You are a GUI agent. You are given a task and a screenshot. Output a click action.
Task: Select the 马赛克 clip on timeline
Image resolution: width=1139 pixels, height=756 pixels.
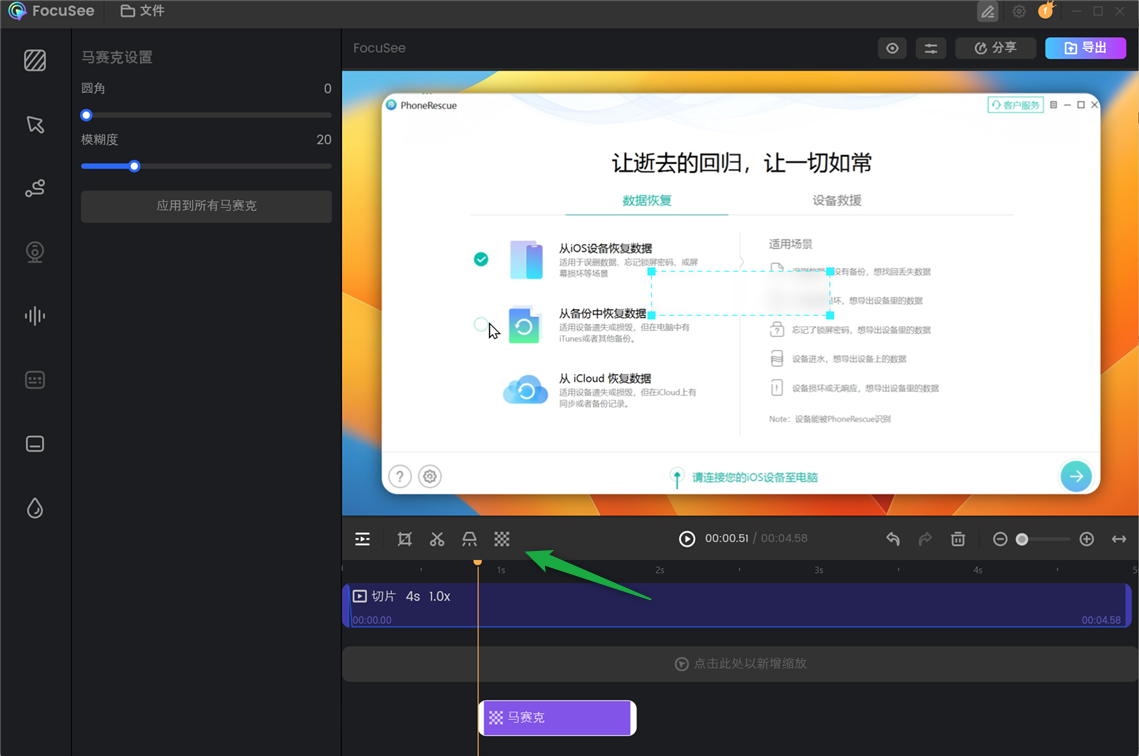557,718
